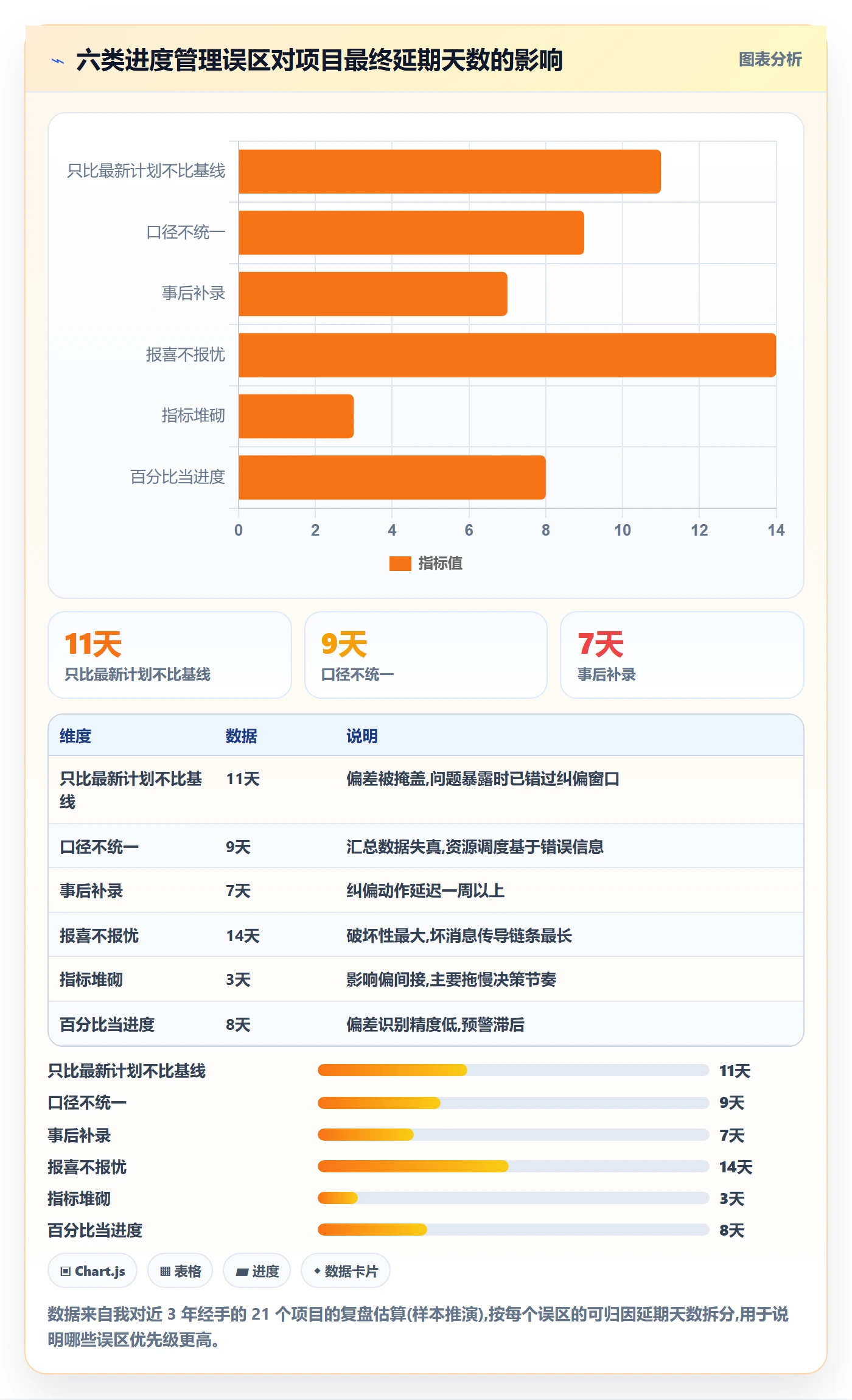This screenshot has width=852, height=1400.
Task: Click the 报喜不报忧 bar in the chart
Action: [507, 355]
